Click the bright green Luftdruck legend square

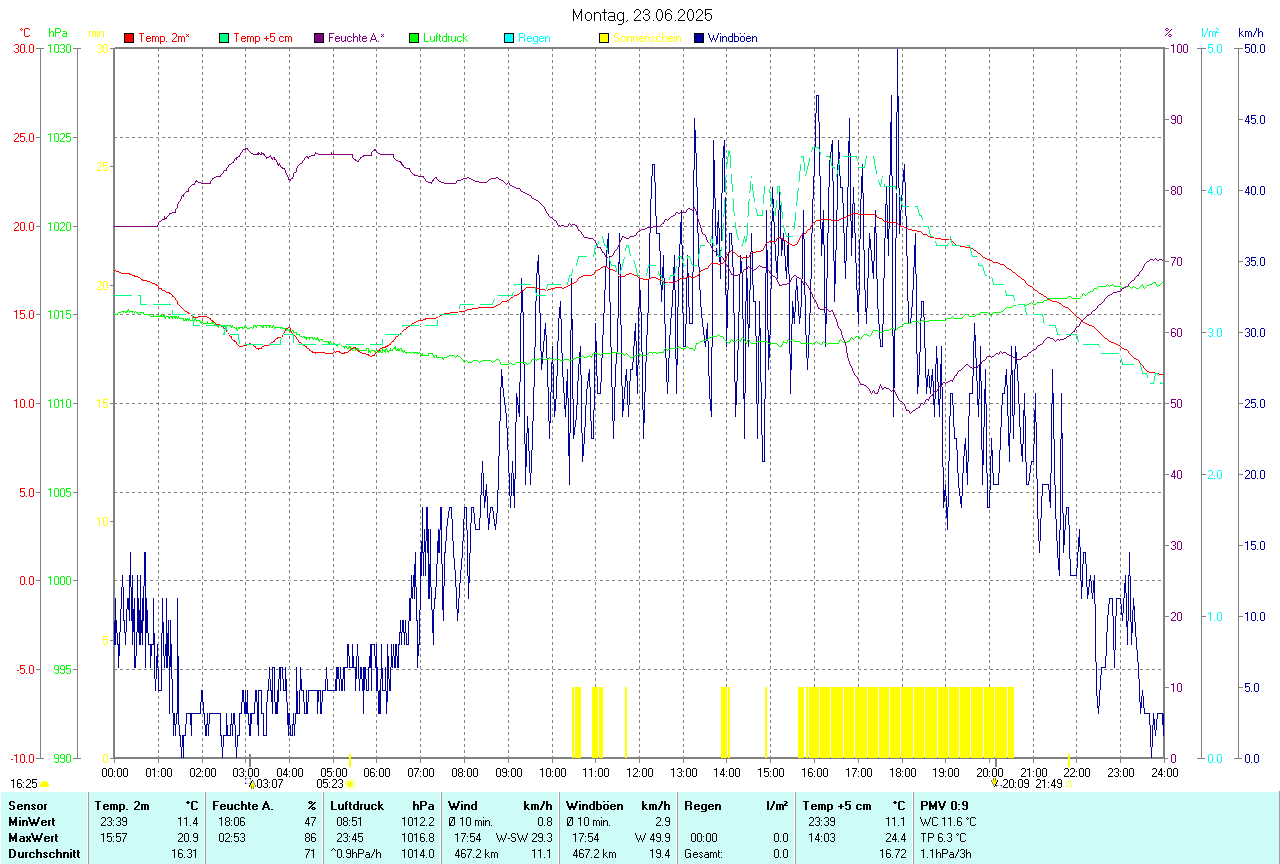pos(414,38)
